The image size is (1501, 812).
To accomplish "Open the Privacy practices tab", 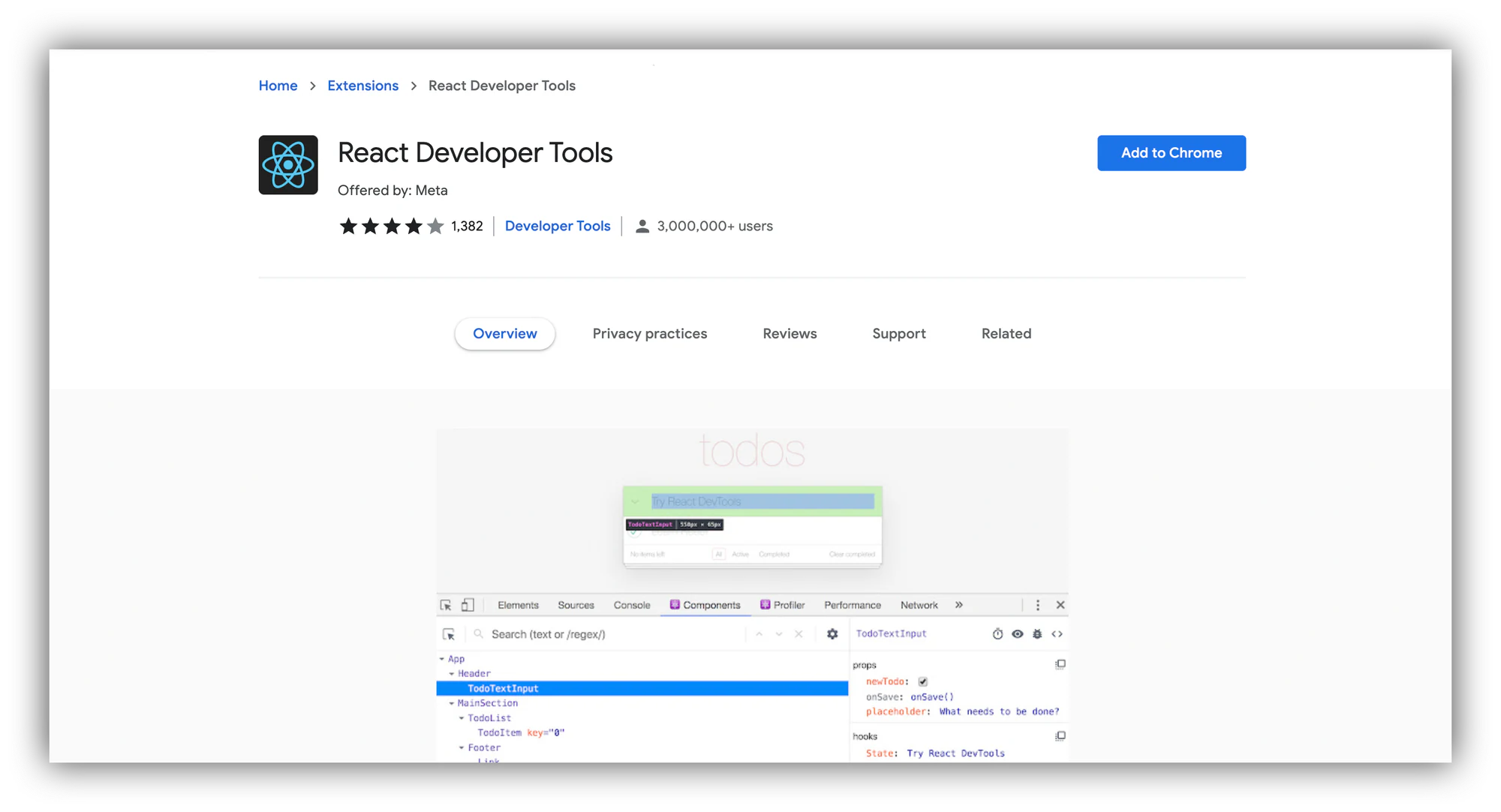I will [650, 334].
